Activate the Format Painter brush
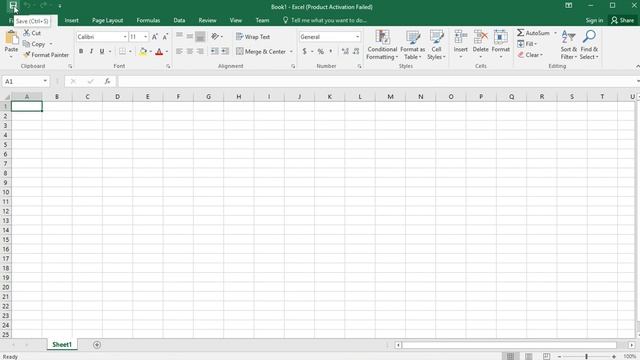640x360 pixels. (x=27, y=54)
